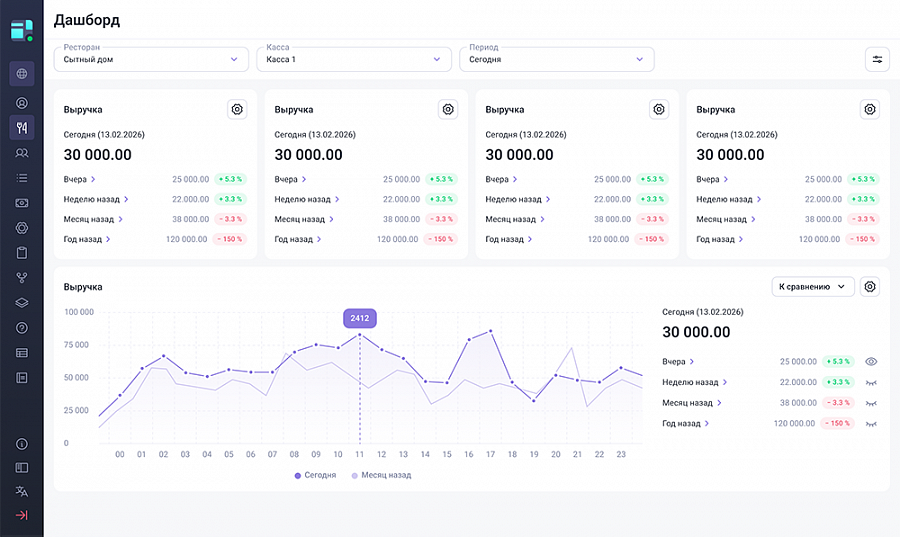Open the user profile icon in the sidebar
Screen dimensions: 900x537
[x=22, y=103]
